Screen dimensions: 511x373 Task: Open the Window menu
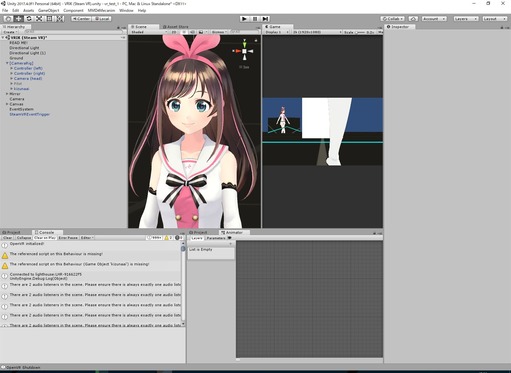click(126, 10)
